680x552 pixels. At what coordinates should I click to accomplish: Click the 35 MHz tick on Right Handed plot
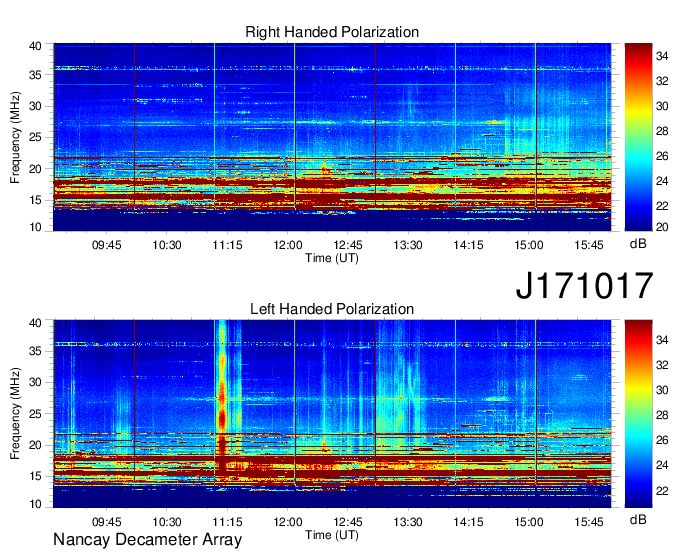click(x=35, y=75)
